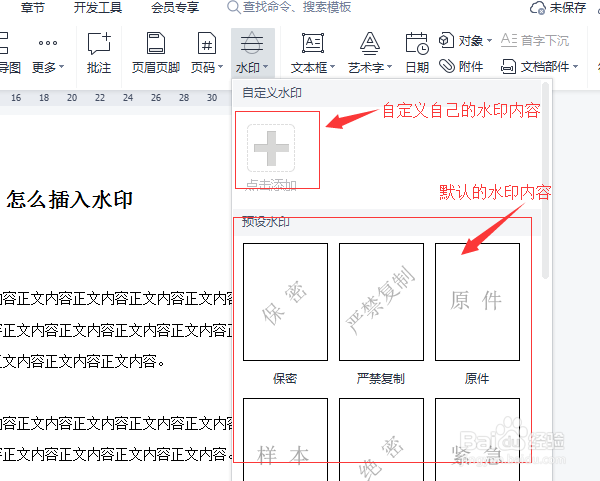The height and width of the screenshot is (481, 600).
Task: Choose the 绝密 watermark thumbnail
Action: (382, 439)
